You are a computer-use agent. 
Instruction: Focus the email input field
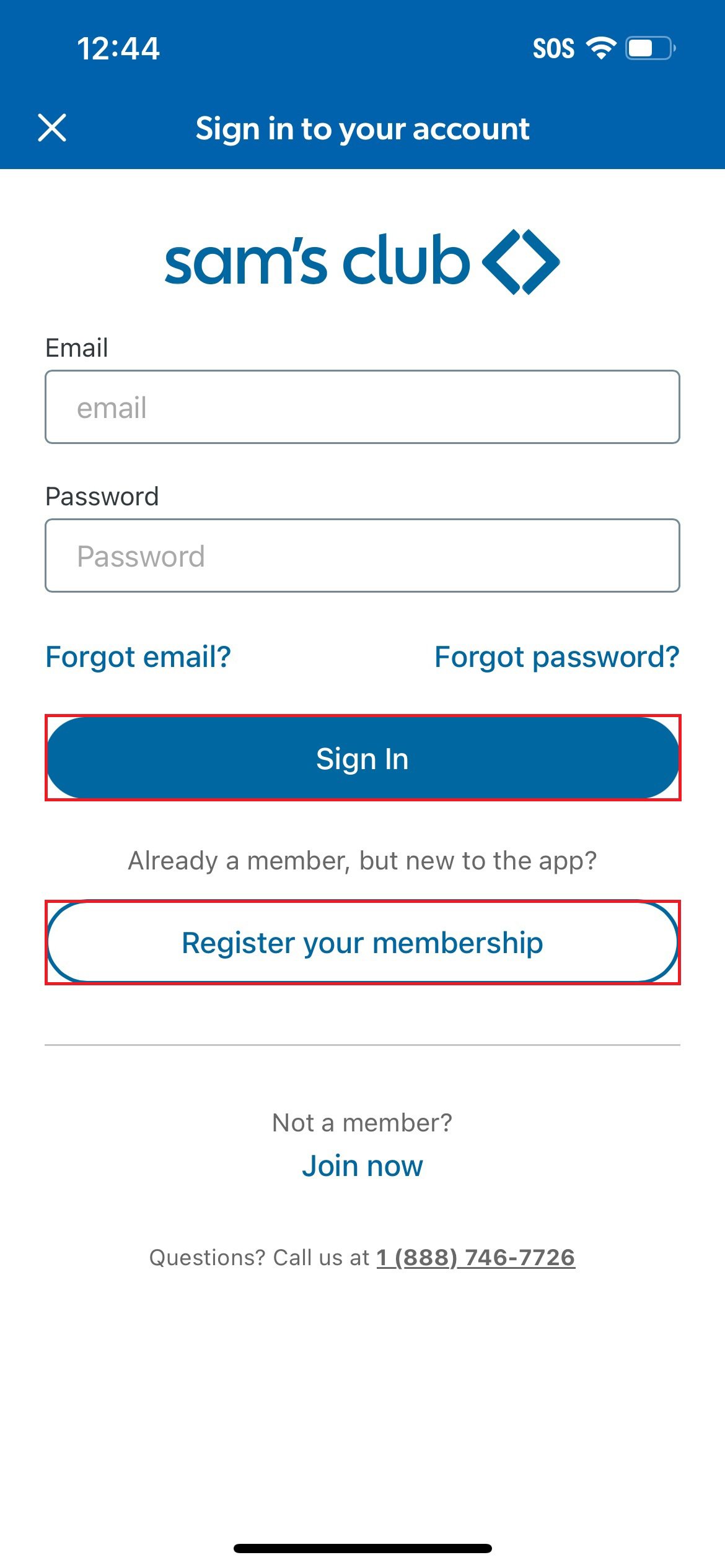point(362,407)
